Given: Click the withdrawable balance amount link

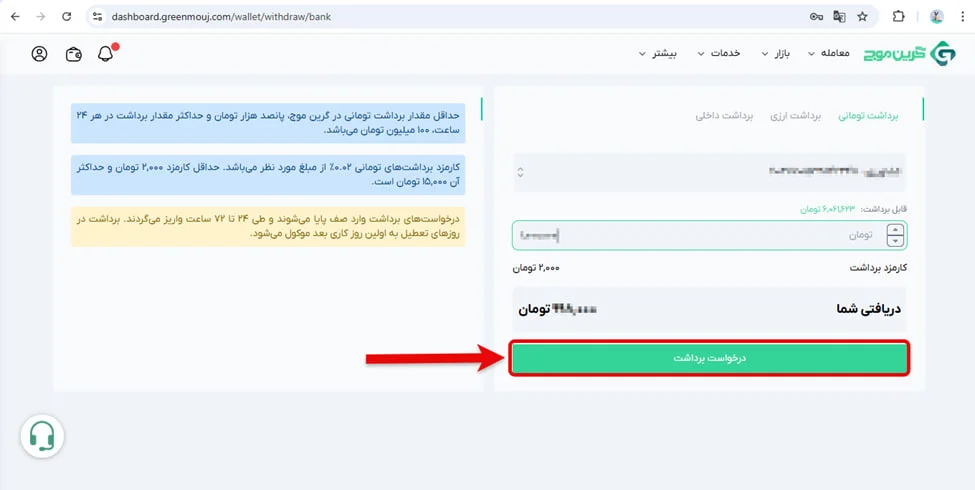Looking at the screenshot, I should point(828,210).
